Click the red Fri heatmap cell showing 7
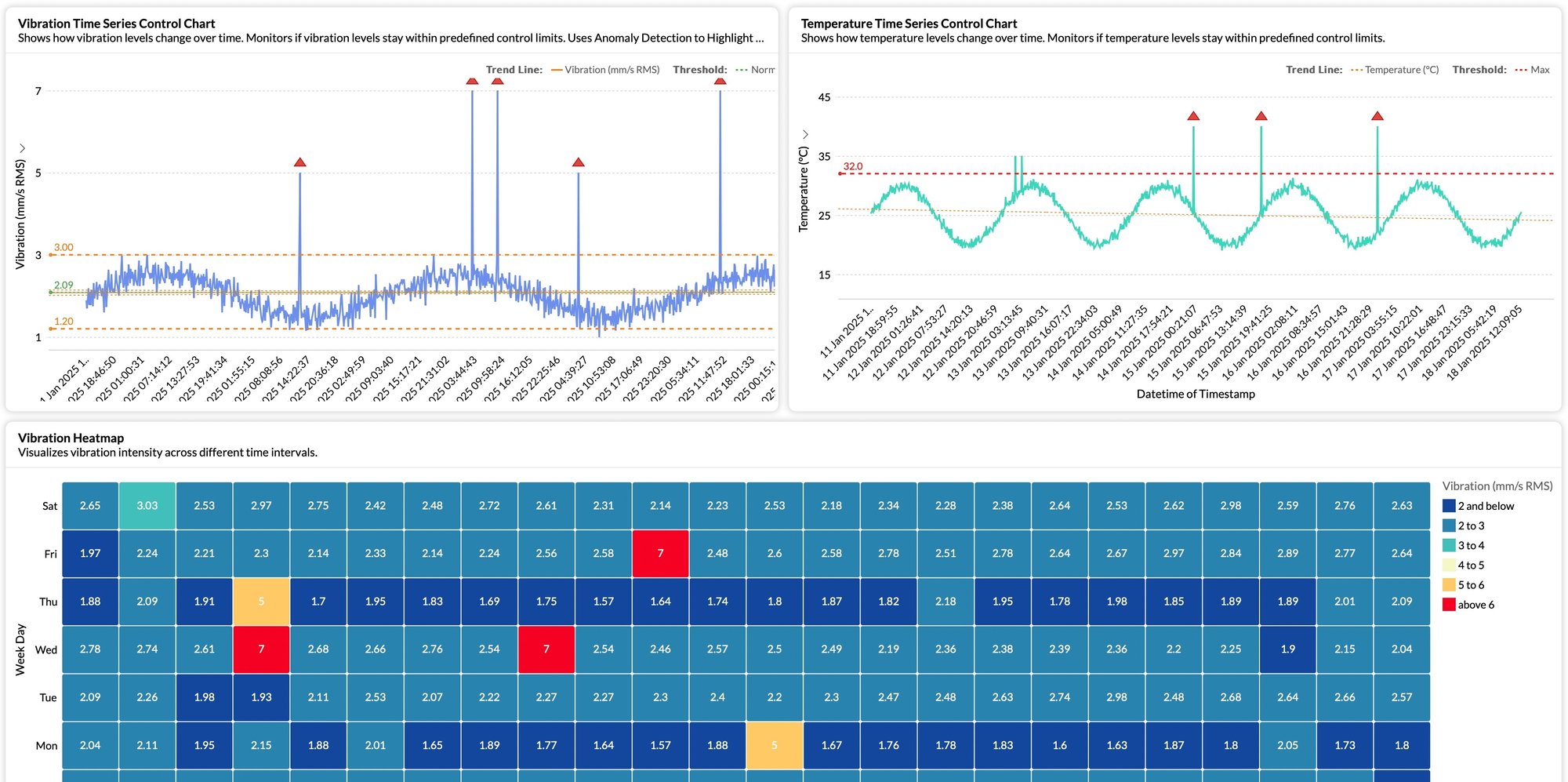 tap(661, 554)
